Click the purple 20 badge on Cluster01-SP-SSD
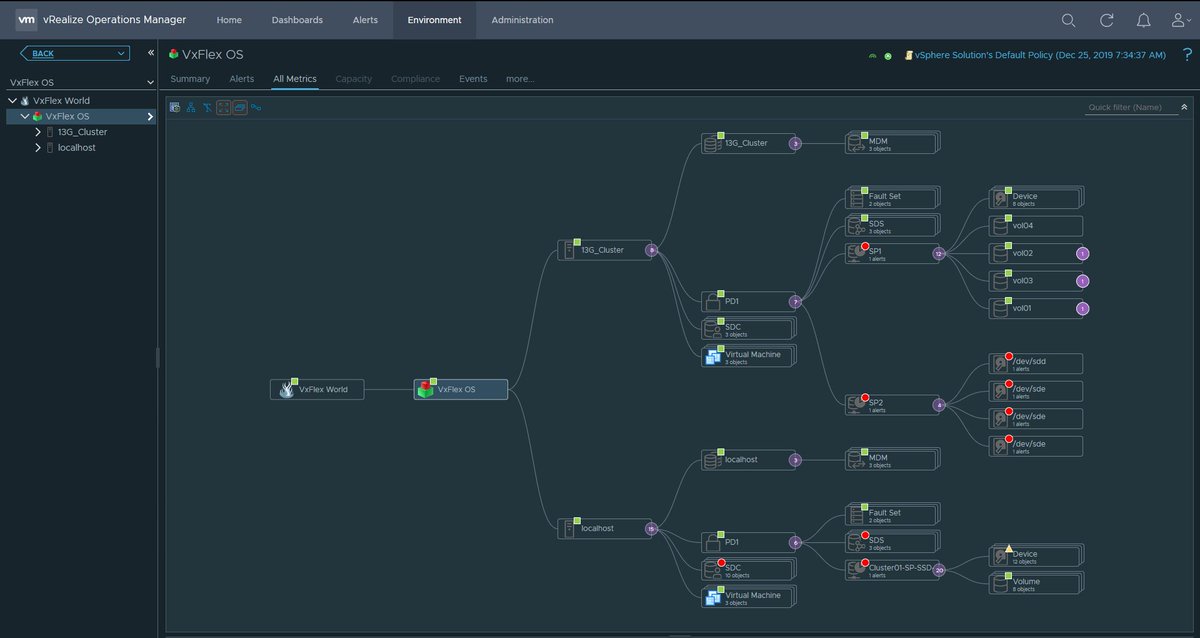The image size is (1200, 638). click(939, 570)
